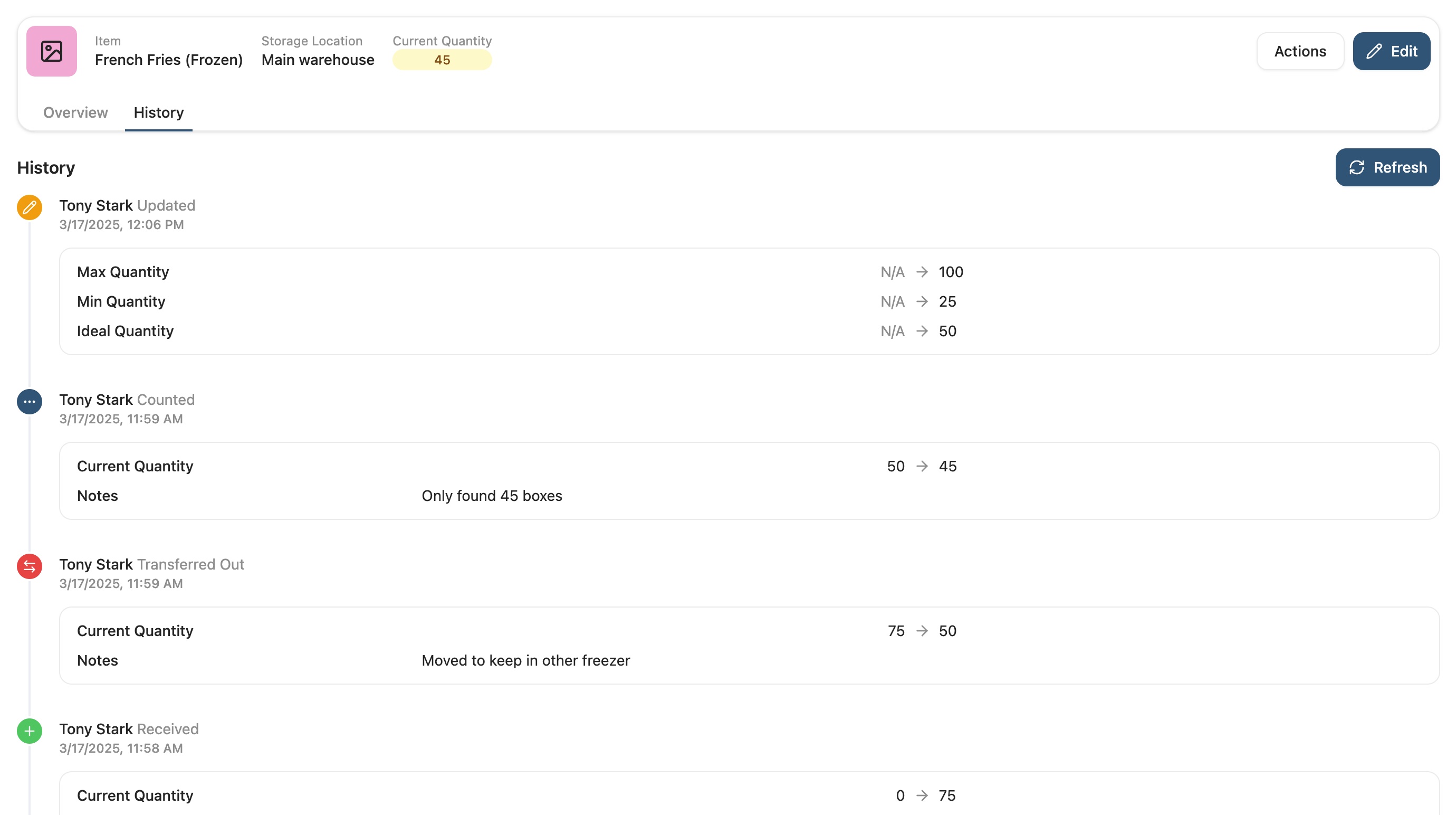Click the green plus Received event icon
This screenshot has width=1456, height=815.
coord(30,731)
